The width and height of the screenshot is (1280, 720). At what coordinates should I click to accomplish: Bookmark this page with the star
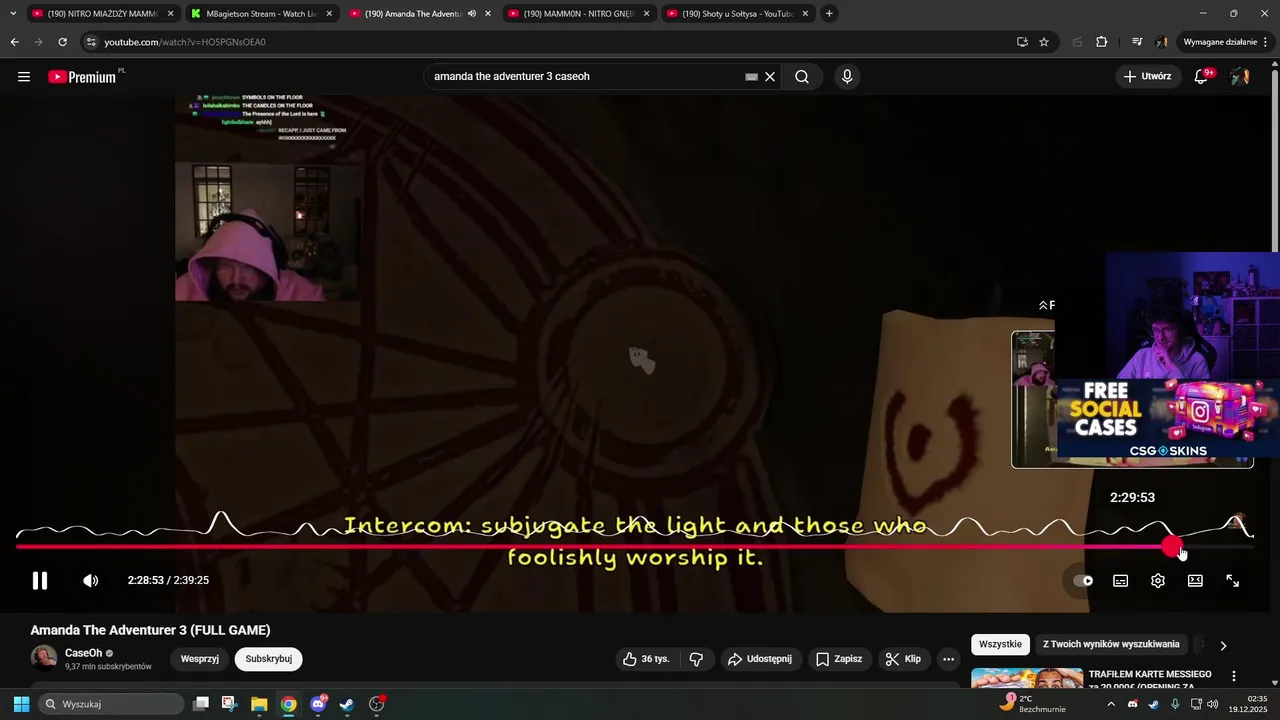tap(1044, 42)
